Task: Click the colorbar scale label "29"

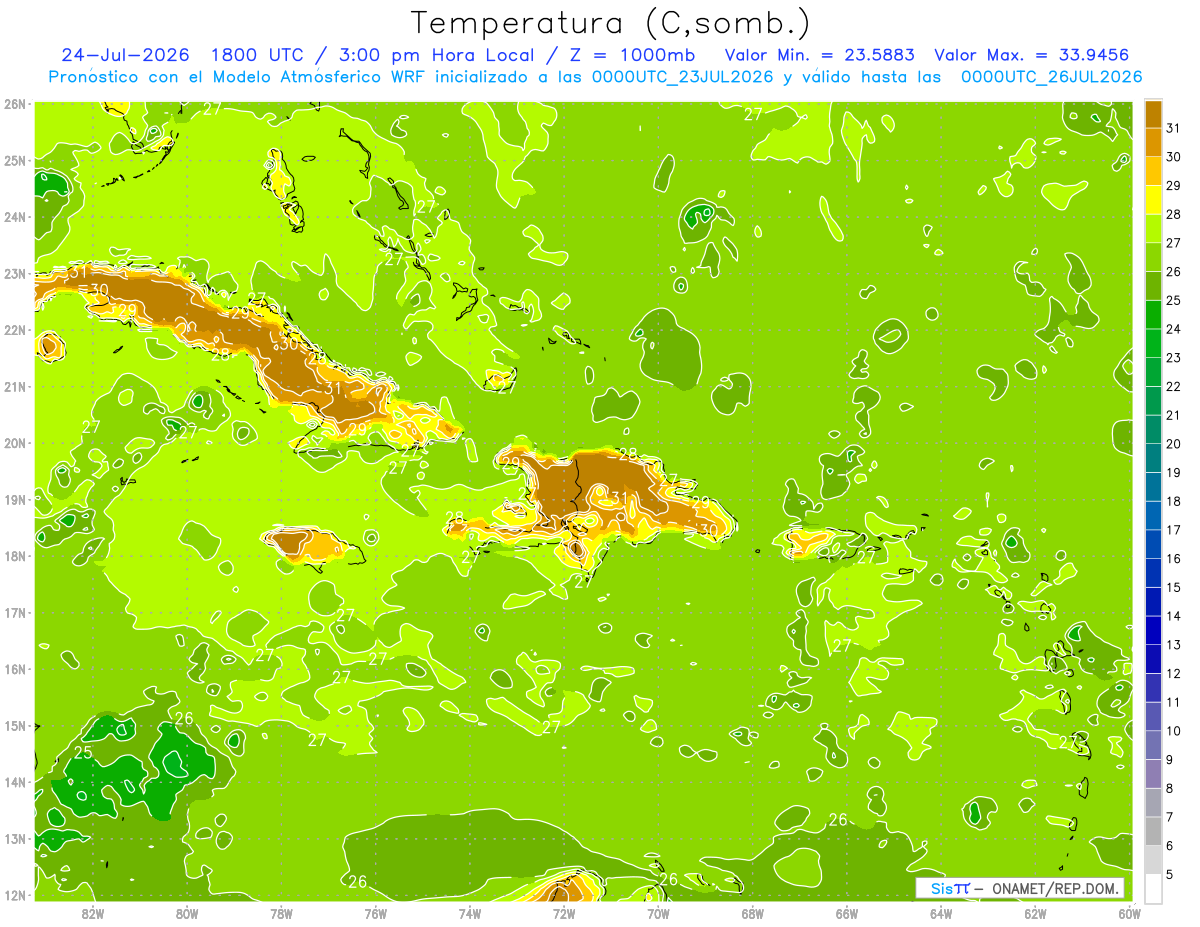Action: coord(1174,186)
